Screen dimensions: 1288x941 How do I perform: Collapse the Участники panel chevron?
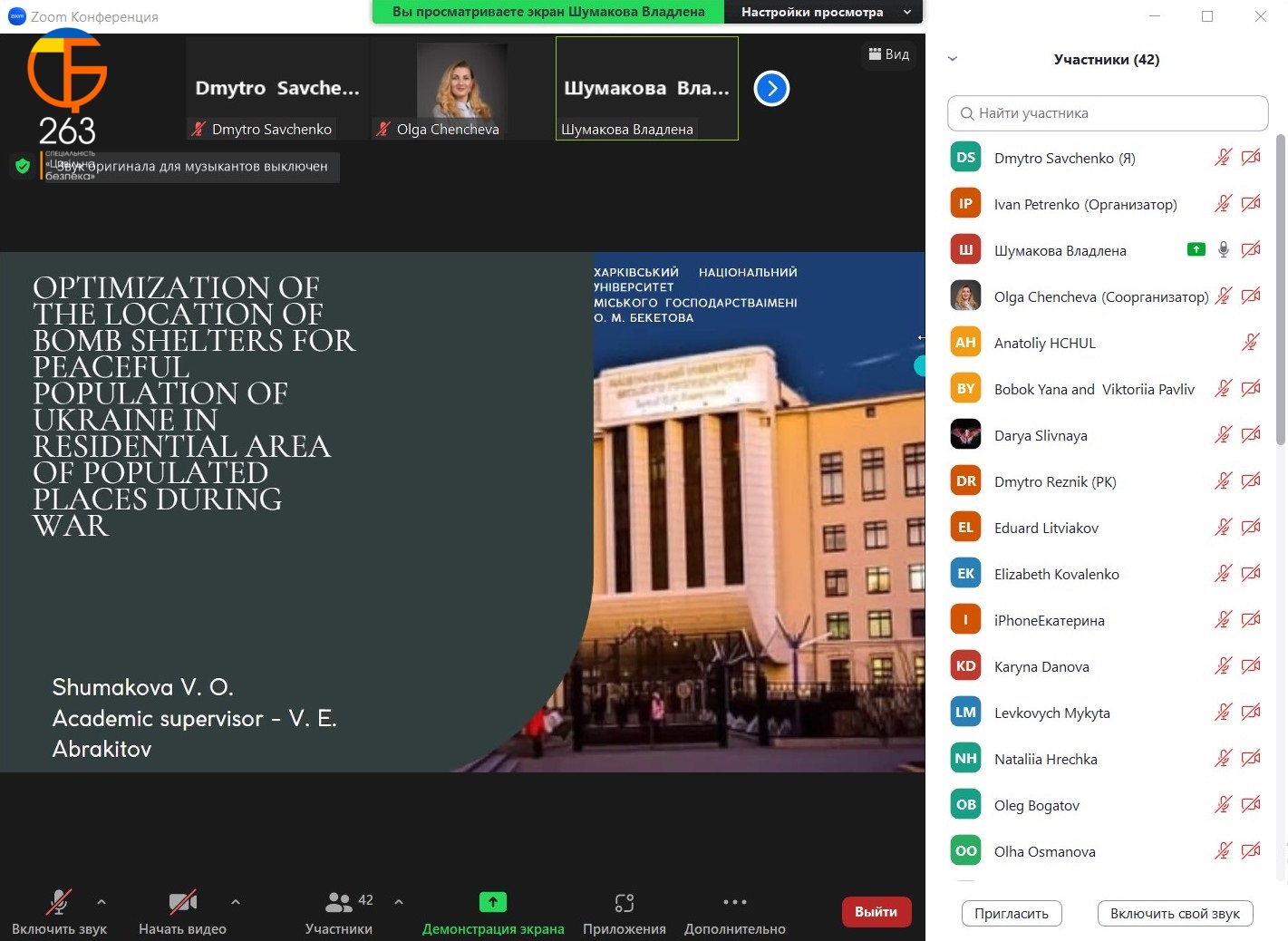point(952,60)
